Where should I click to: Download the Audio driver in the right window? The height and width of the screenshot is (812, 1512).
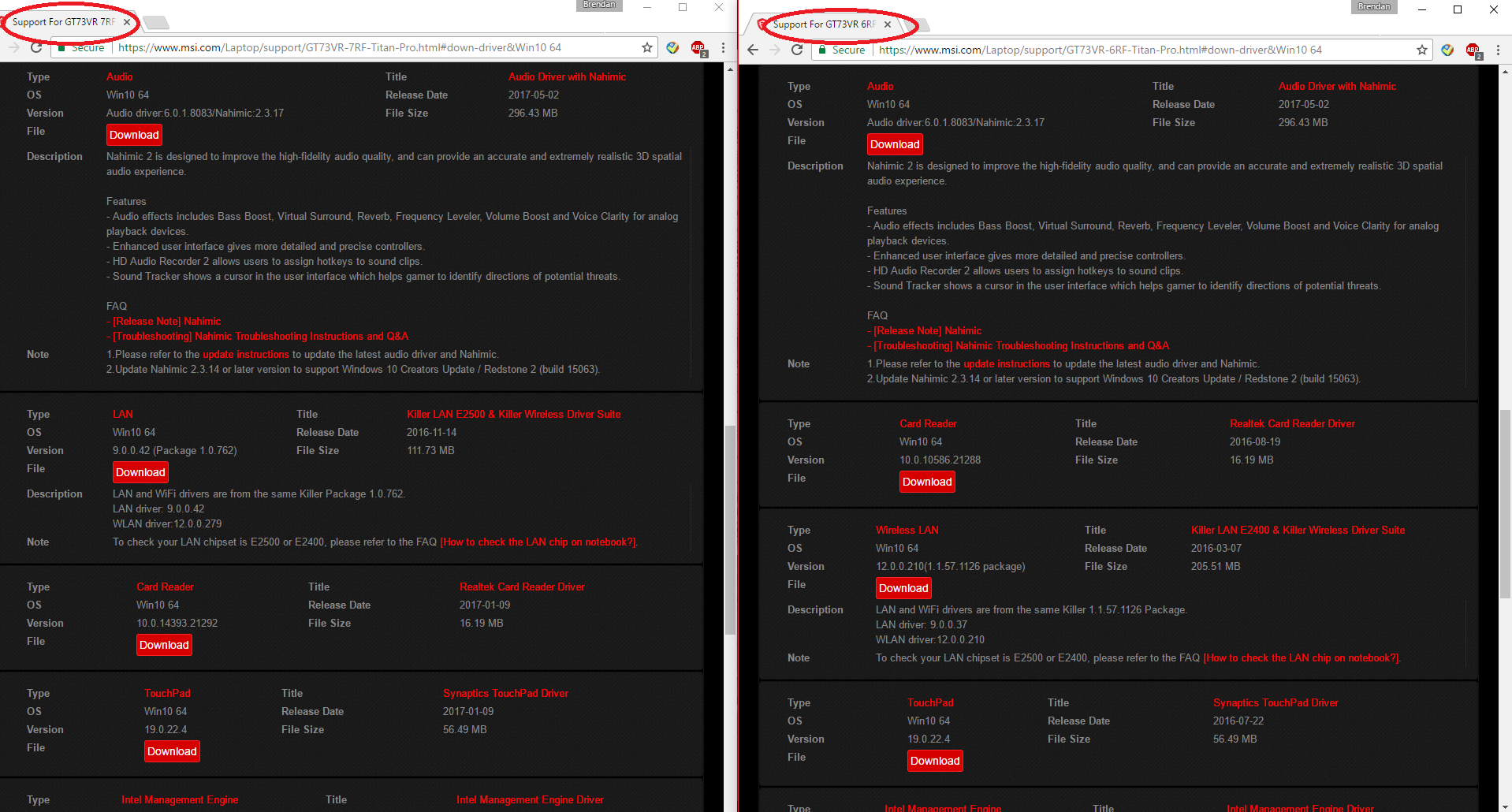coord(895,144)
